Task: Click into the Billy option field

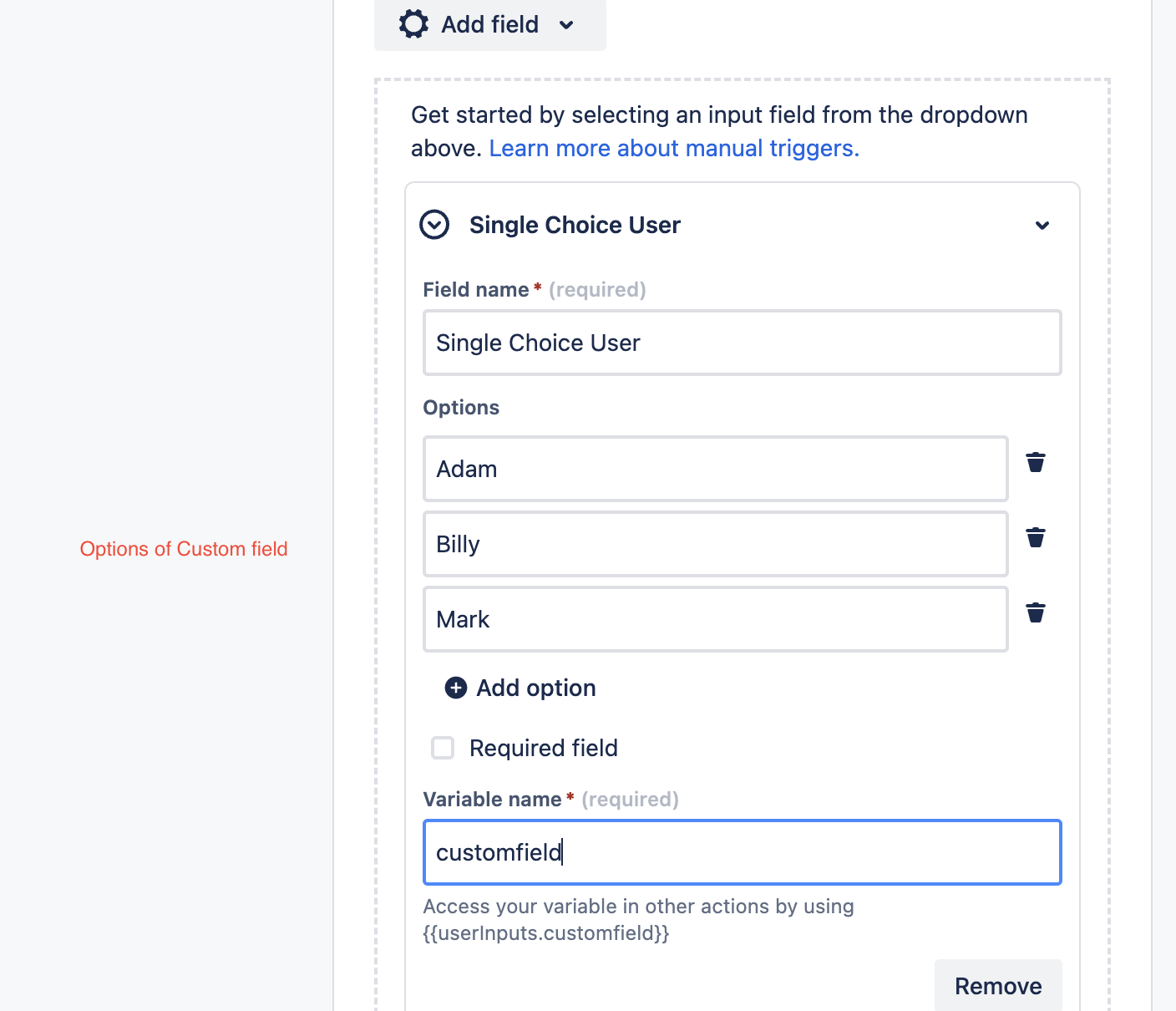Action: [x=715, y=544]
